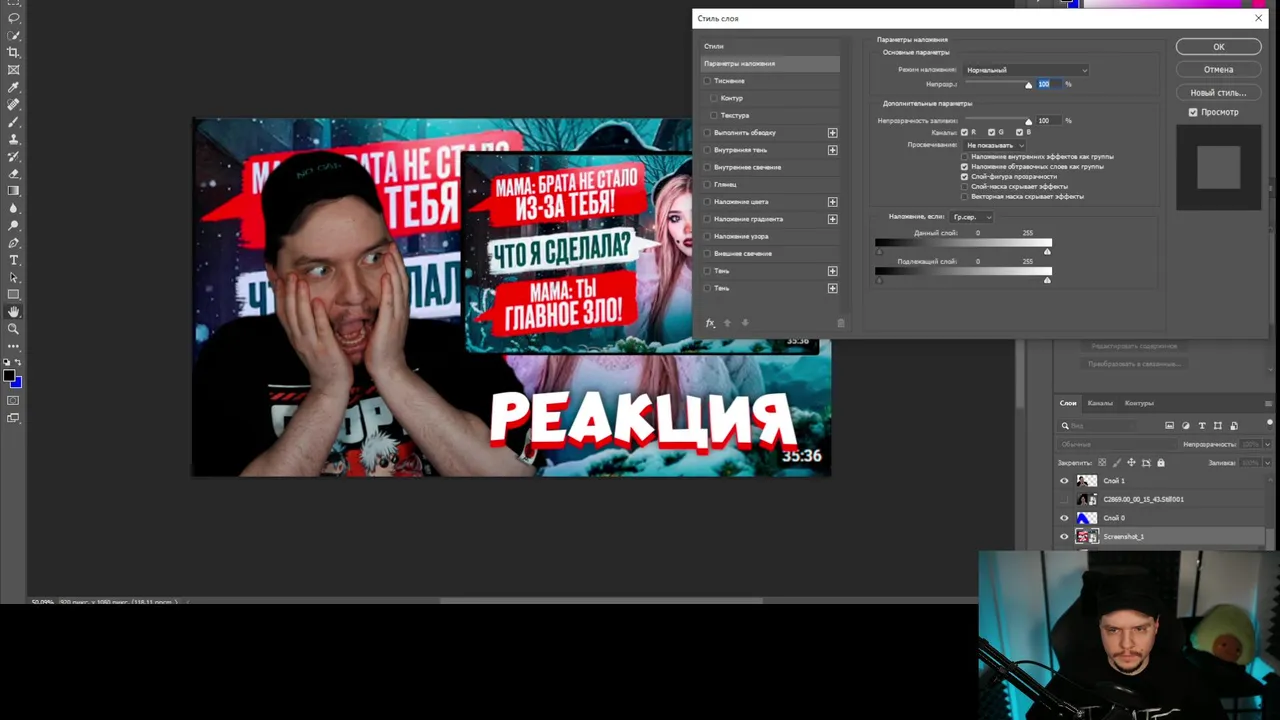The height and width of the screenshot is (720, 1280).
Task: Open Layers panel blend mode Обычные dropdown
Action: point(1116,444)
